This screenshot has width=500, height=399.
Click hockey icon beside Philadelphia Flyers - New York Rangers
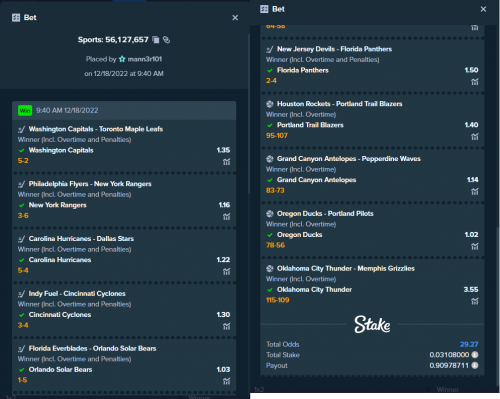(22, 184)
